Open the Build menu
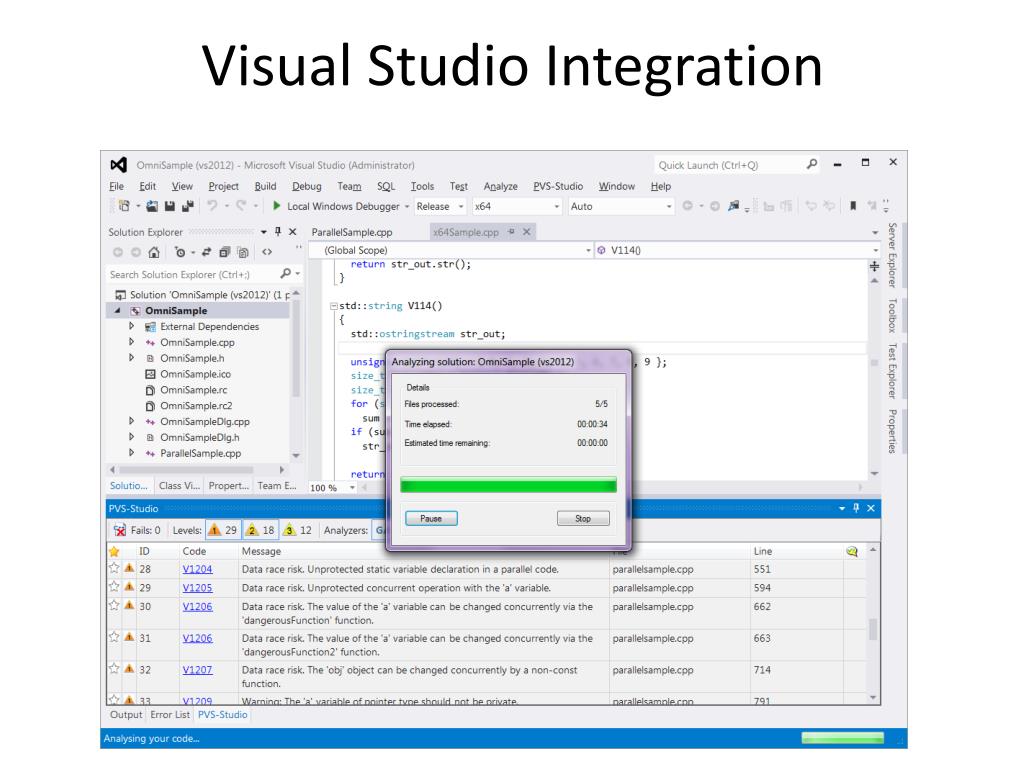1024x768 pixels. click(265, 186)
